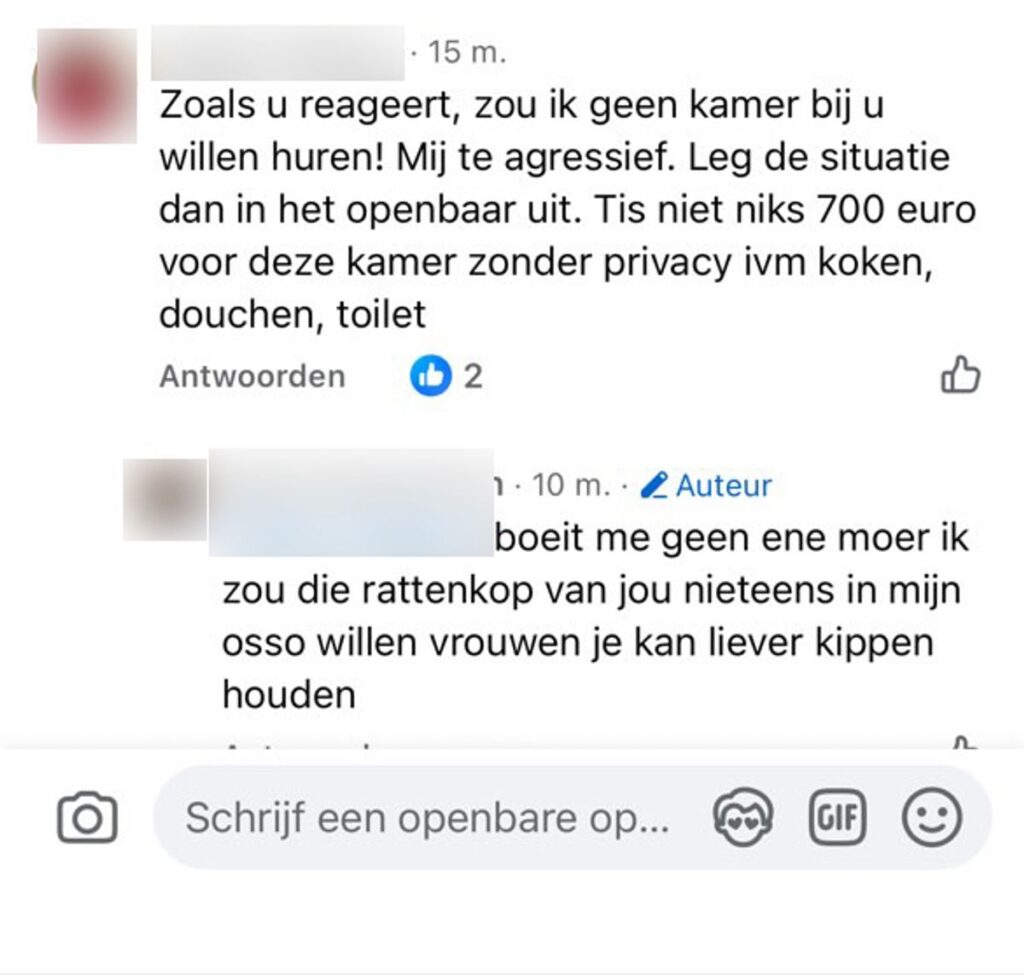Click the '10 m.' timestamp

coord(571,485)
